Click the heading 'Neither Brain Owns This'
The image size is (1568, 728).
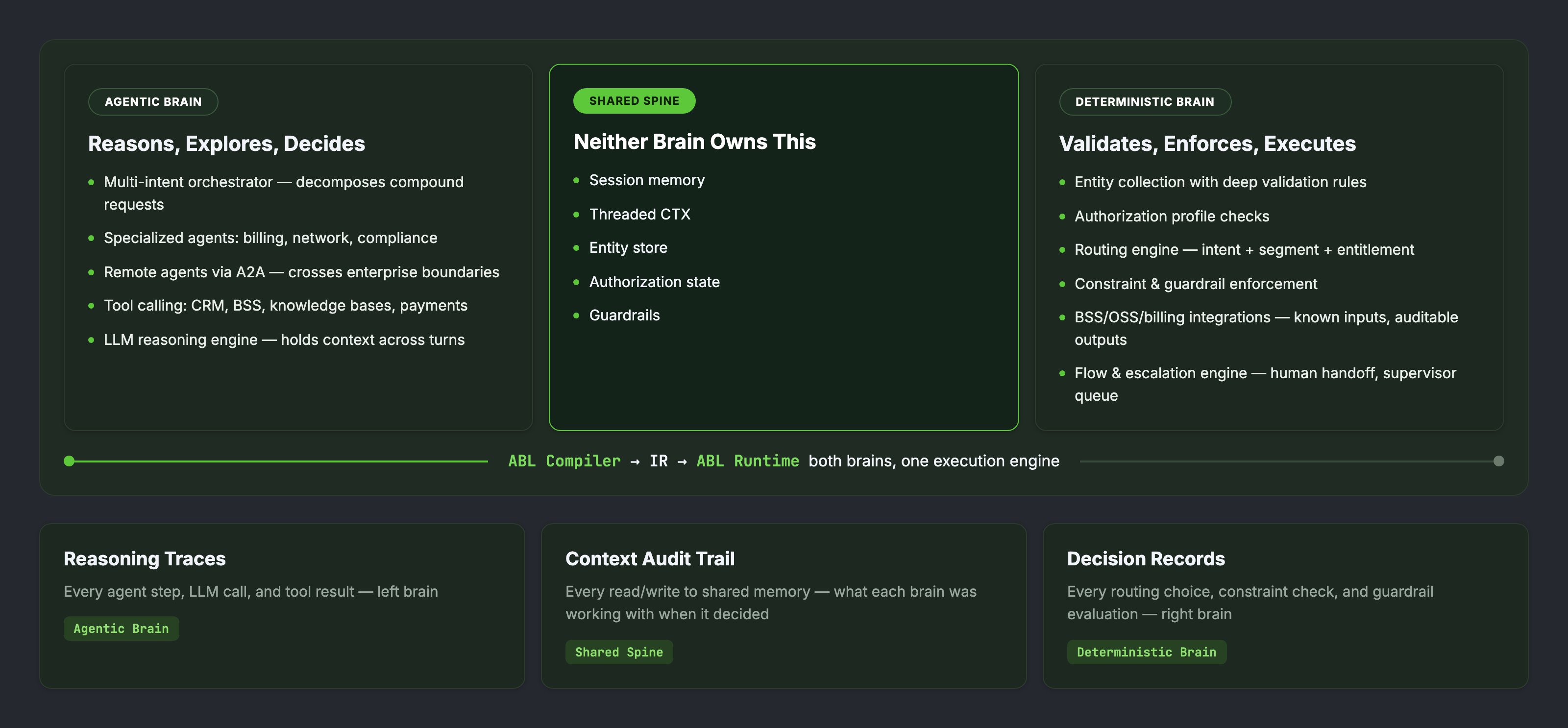coord(694,142)
